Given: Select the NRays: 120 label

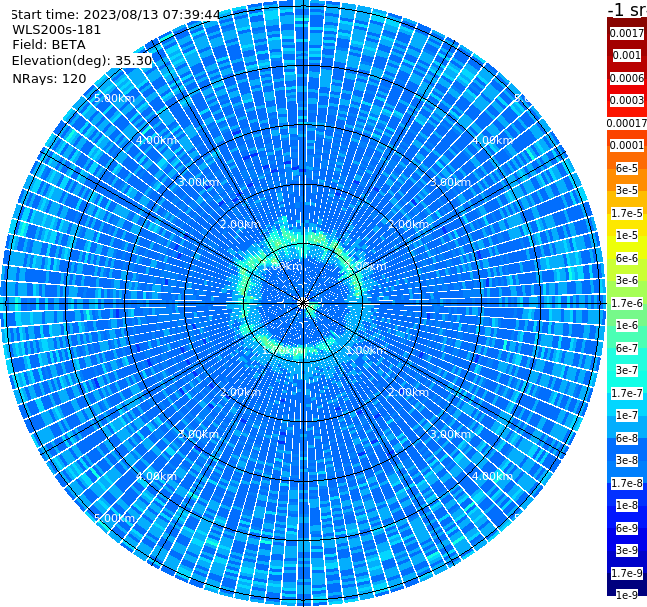Looking at the screenshot, I should click(49, 79).
